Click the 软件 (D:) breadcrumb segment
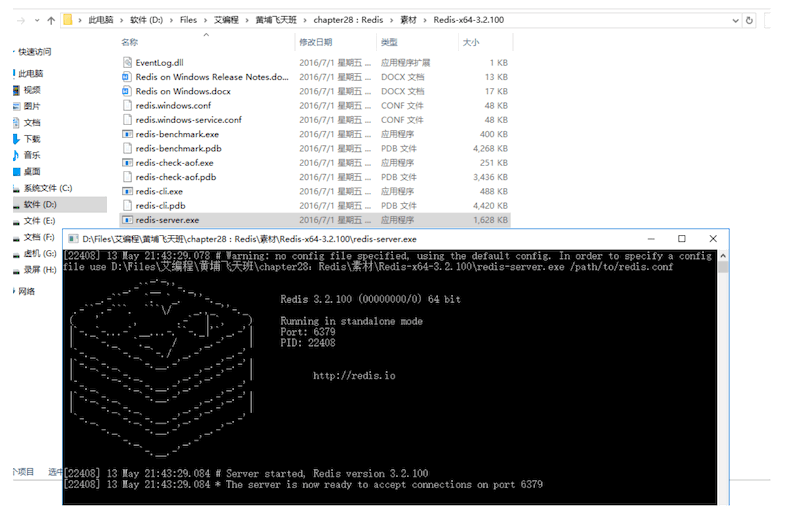Screen dimensions: 792x520 pos(146,20)
